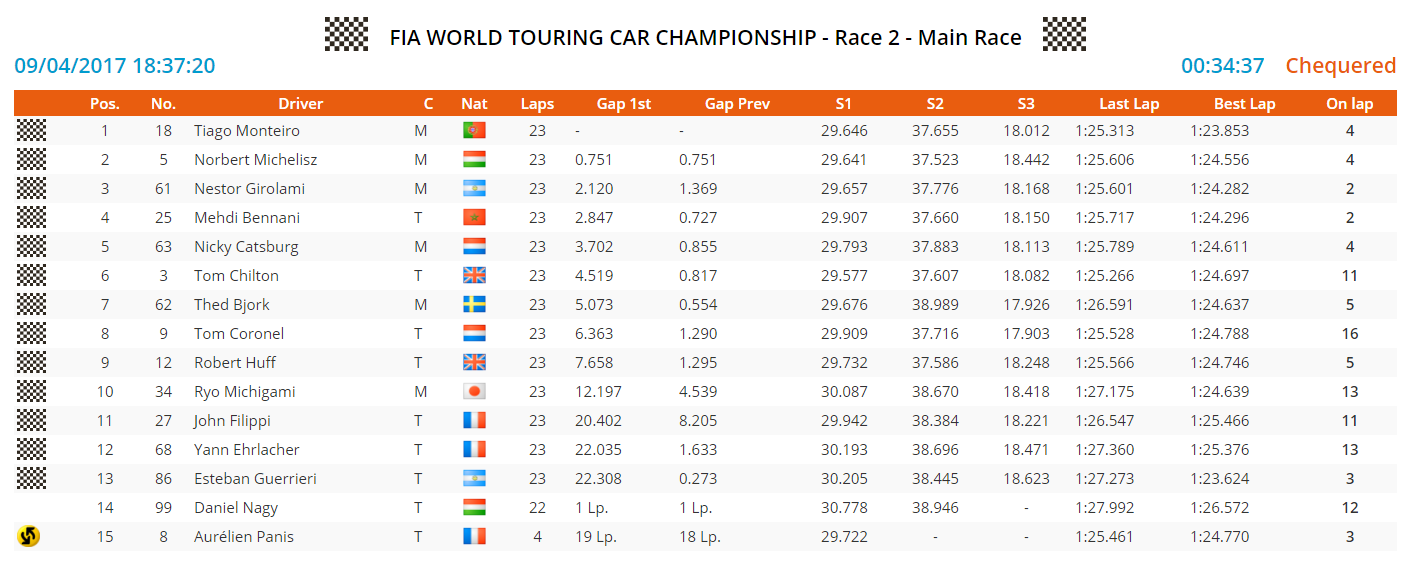Click the UK flag for Tom Chilton
Image resolution: width=1415 pixels, height=582 pixels.
pos(474,276)
